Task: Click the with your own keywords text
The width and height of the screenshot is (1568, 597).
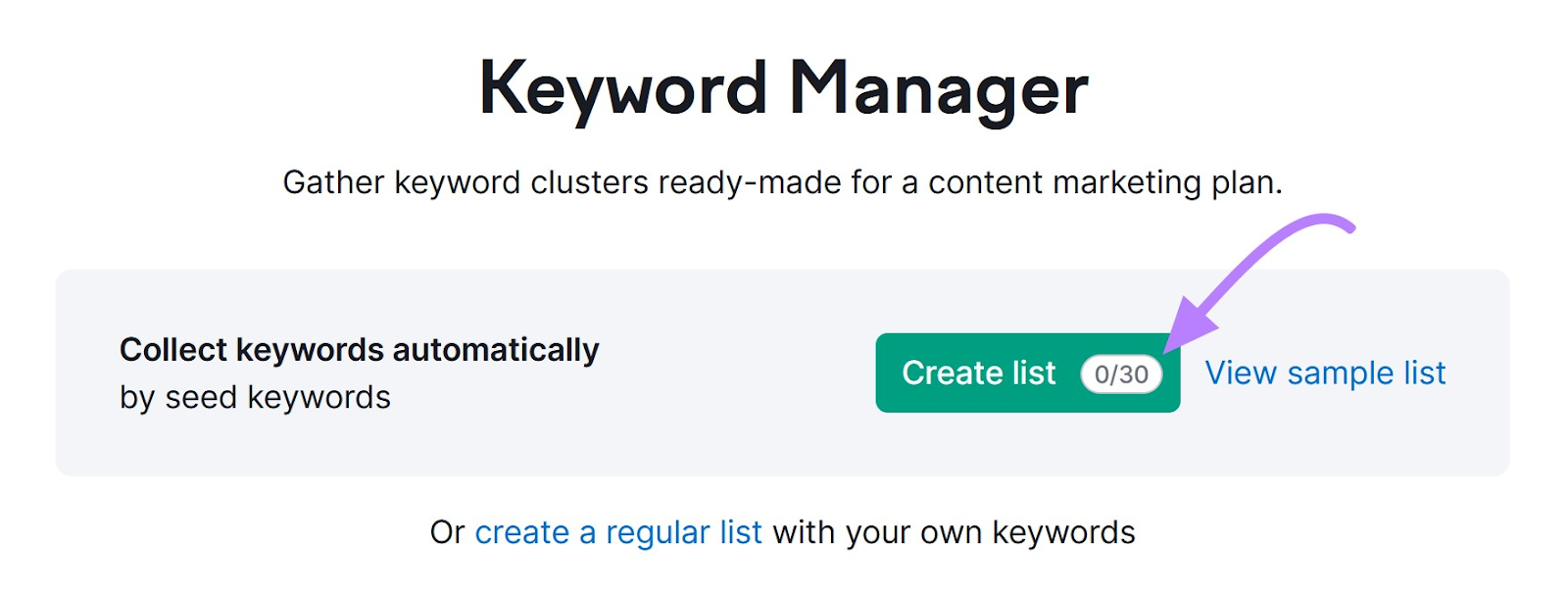Action: pyautogui.click(x=955, y=532)
